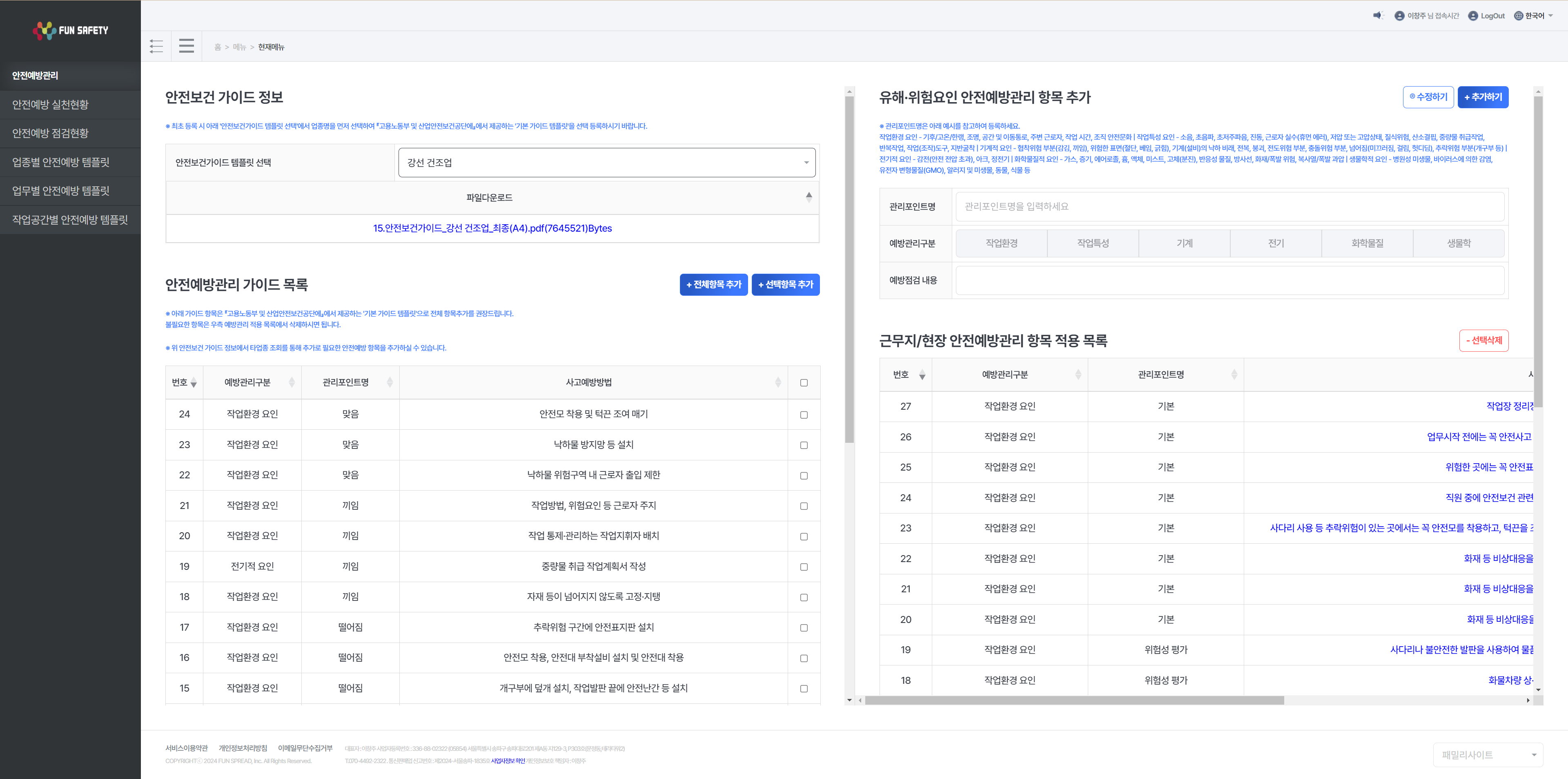Open 업무시작 전에는 link in row 26
The width and height of the screenshot is (1568, 779).
coord(1479,437)
